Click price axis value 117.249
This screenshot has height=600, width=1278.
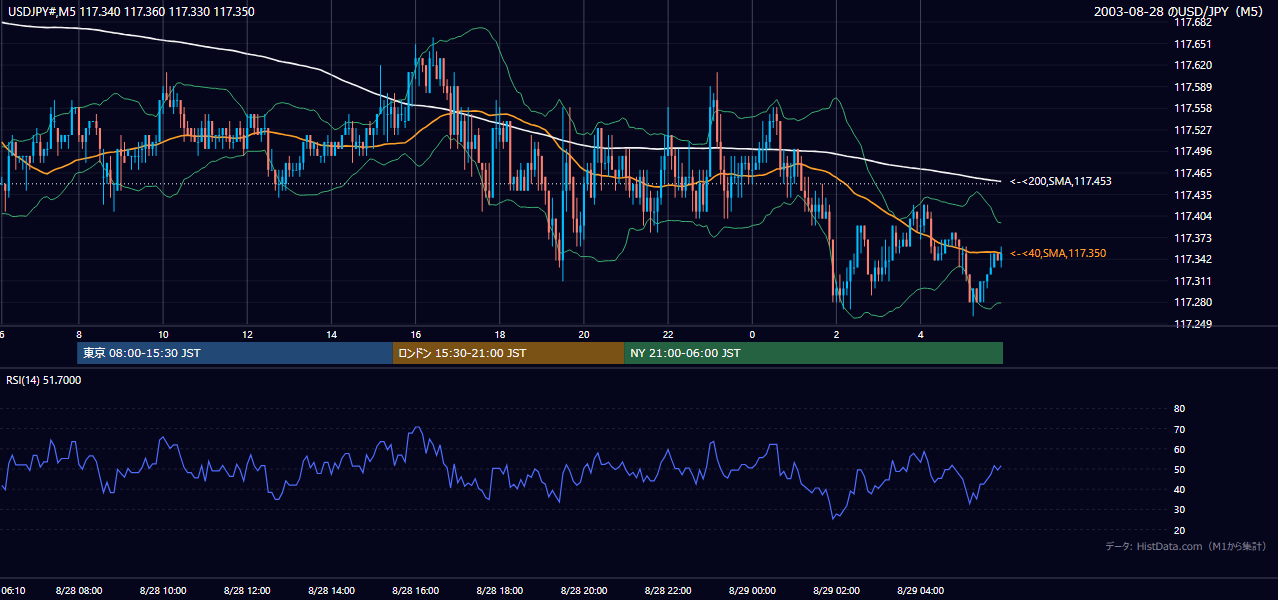(x=1193, y=324)
